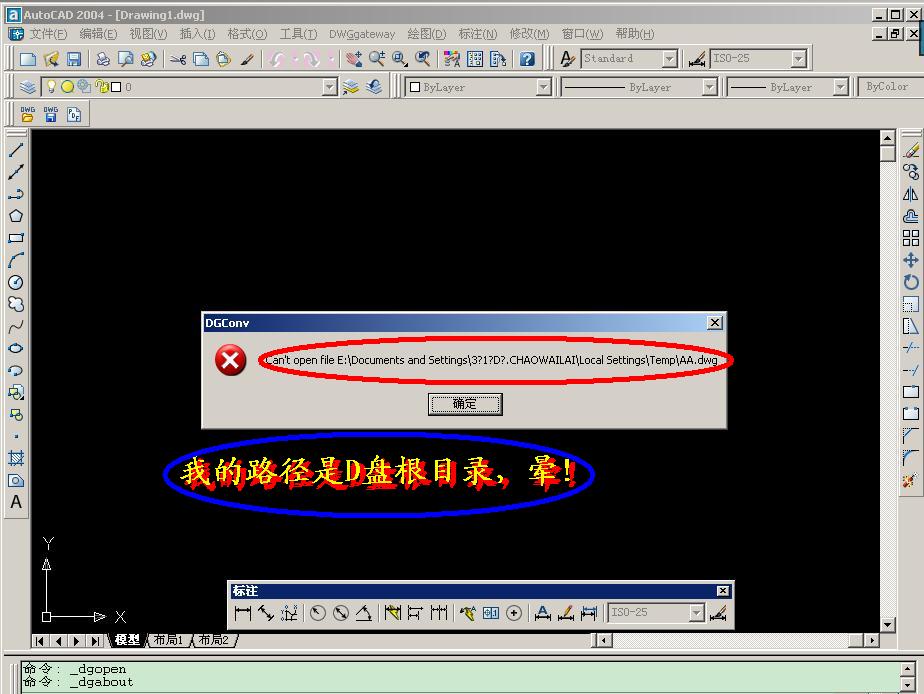The height and width of the screenshot is (694, 924).
Task: Select the 模型 model tab
Action: 127,640
